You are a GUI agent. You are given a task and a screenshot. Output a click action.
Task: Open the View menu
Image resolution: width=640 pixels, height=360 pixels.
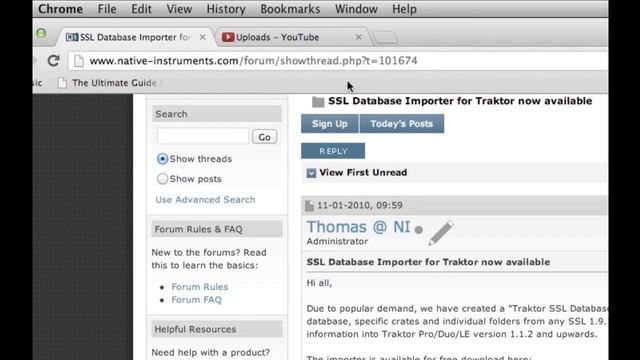pos(179,9)
